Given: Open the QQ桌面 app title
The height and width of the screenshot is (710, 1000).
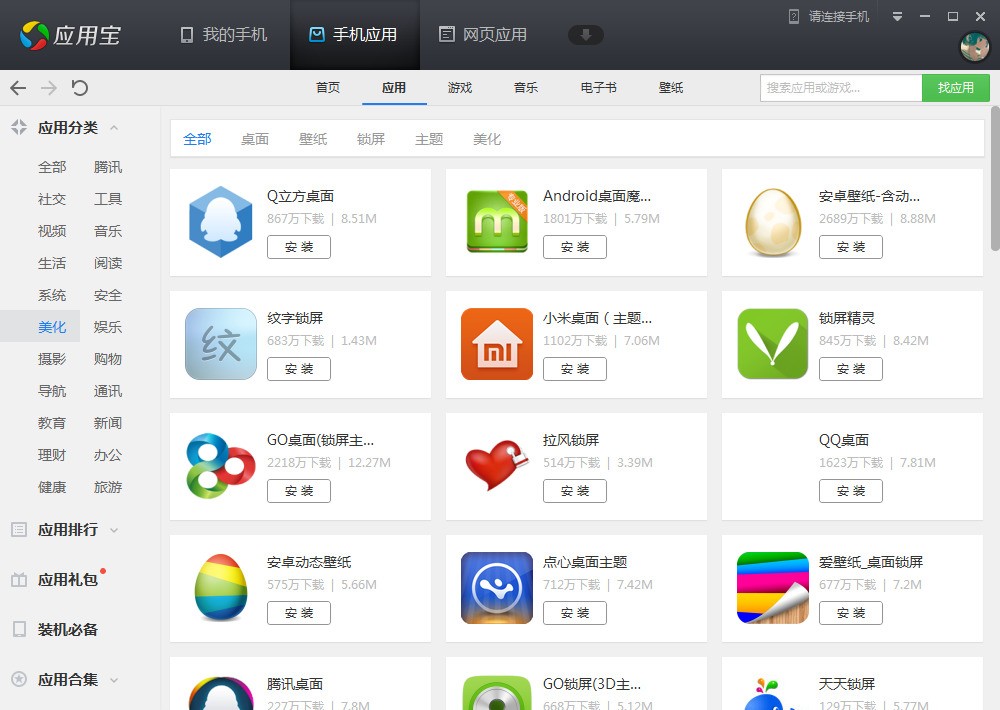Looking at the screenshot, I should coord(844,440).
